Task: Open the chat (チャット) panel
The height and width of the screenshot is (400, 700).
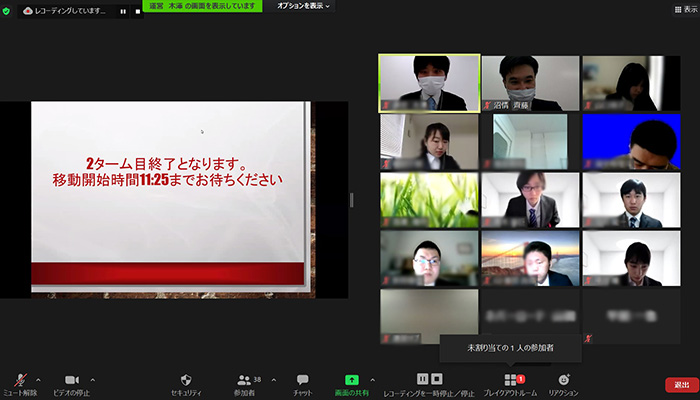Action: [302, 381]
